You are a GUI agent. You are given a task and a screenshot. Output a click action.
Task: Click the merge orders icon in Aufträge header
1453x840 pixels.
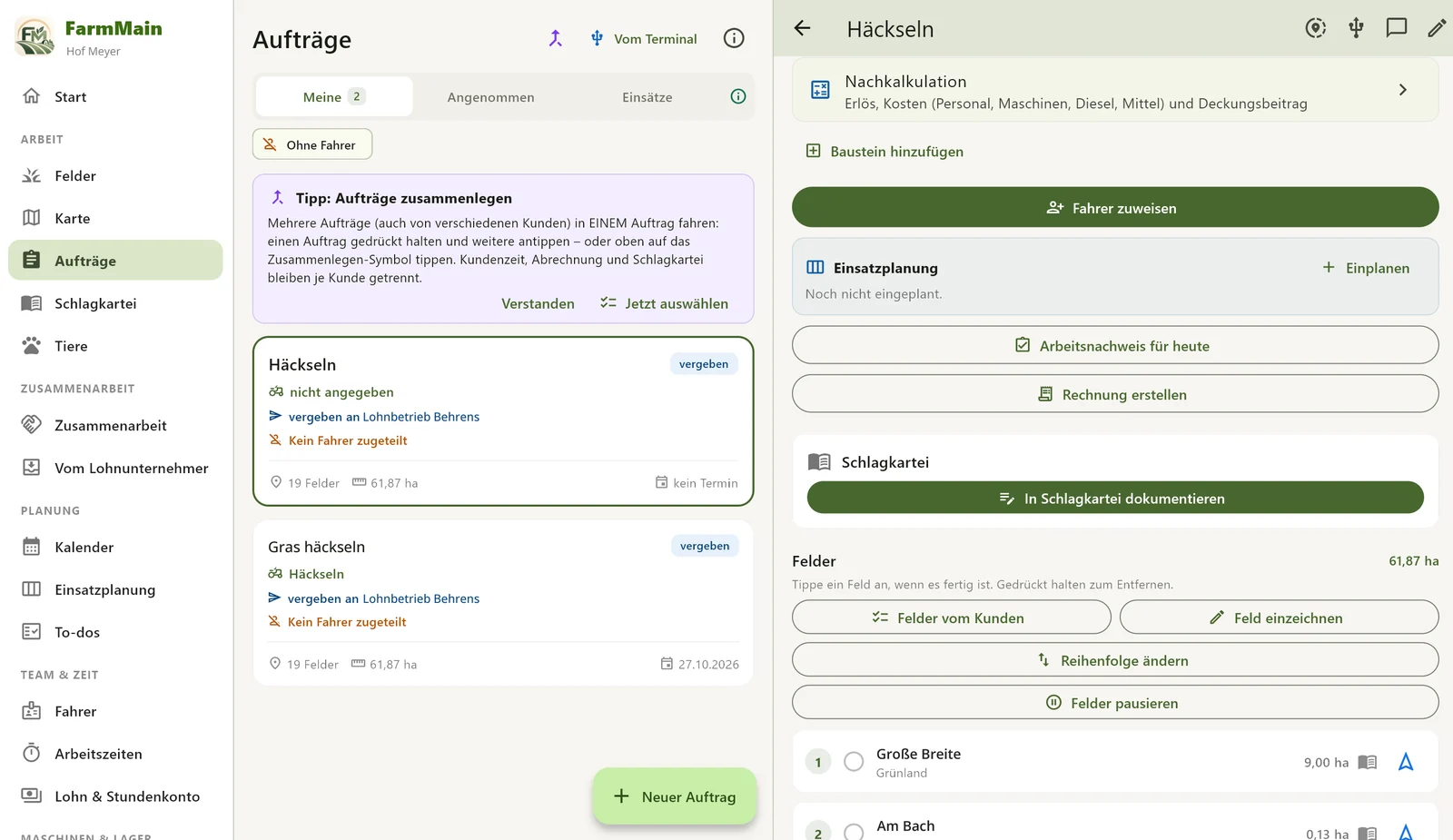click(x=555, y=38)
